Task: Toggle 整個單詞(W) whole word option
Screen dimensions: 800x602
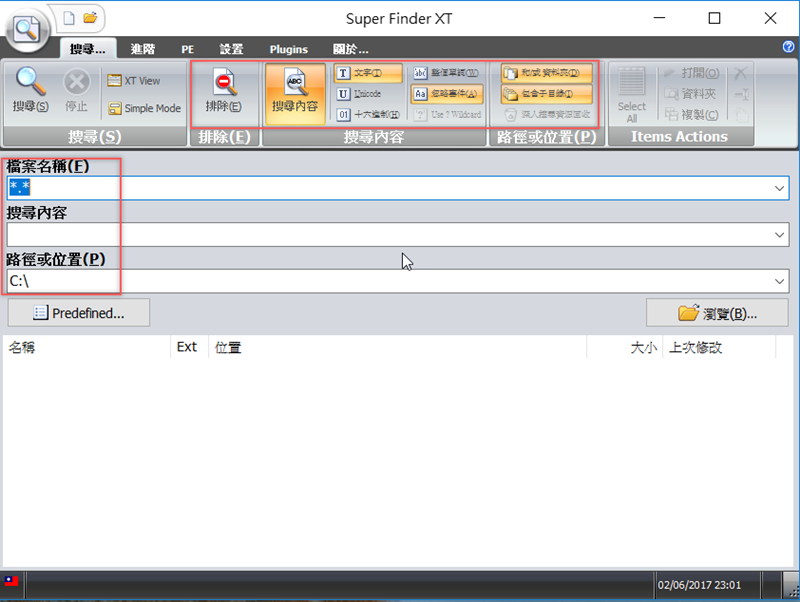Action: [446, 73]
